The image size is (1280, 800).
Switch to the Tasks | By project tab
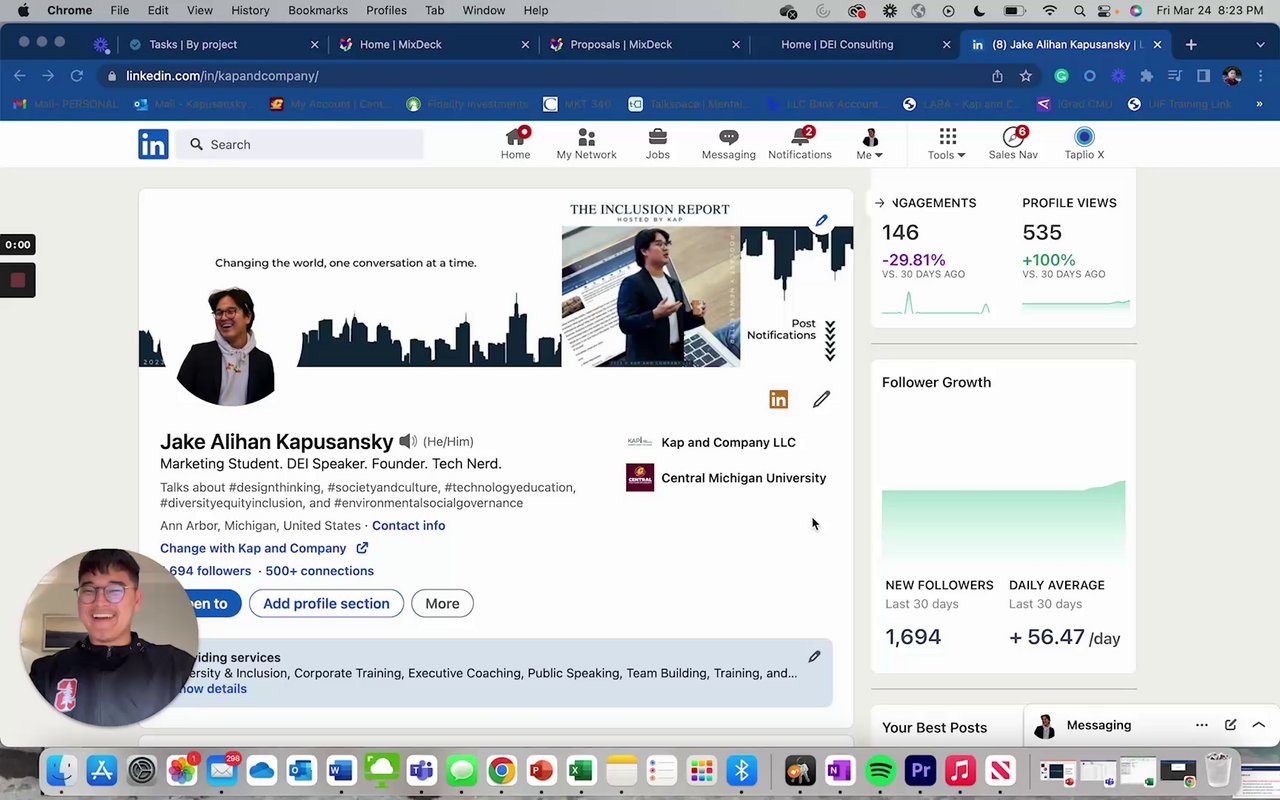click(222, 45)
